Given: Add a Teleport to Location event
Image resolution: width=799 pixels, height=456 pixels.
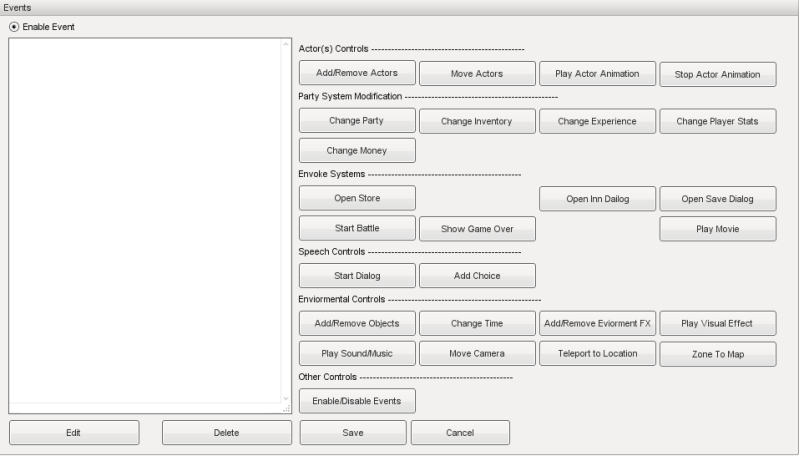Looking at the screenshot, I should pyautogui.click(x=597, y=353).
